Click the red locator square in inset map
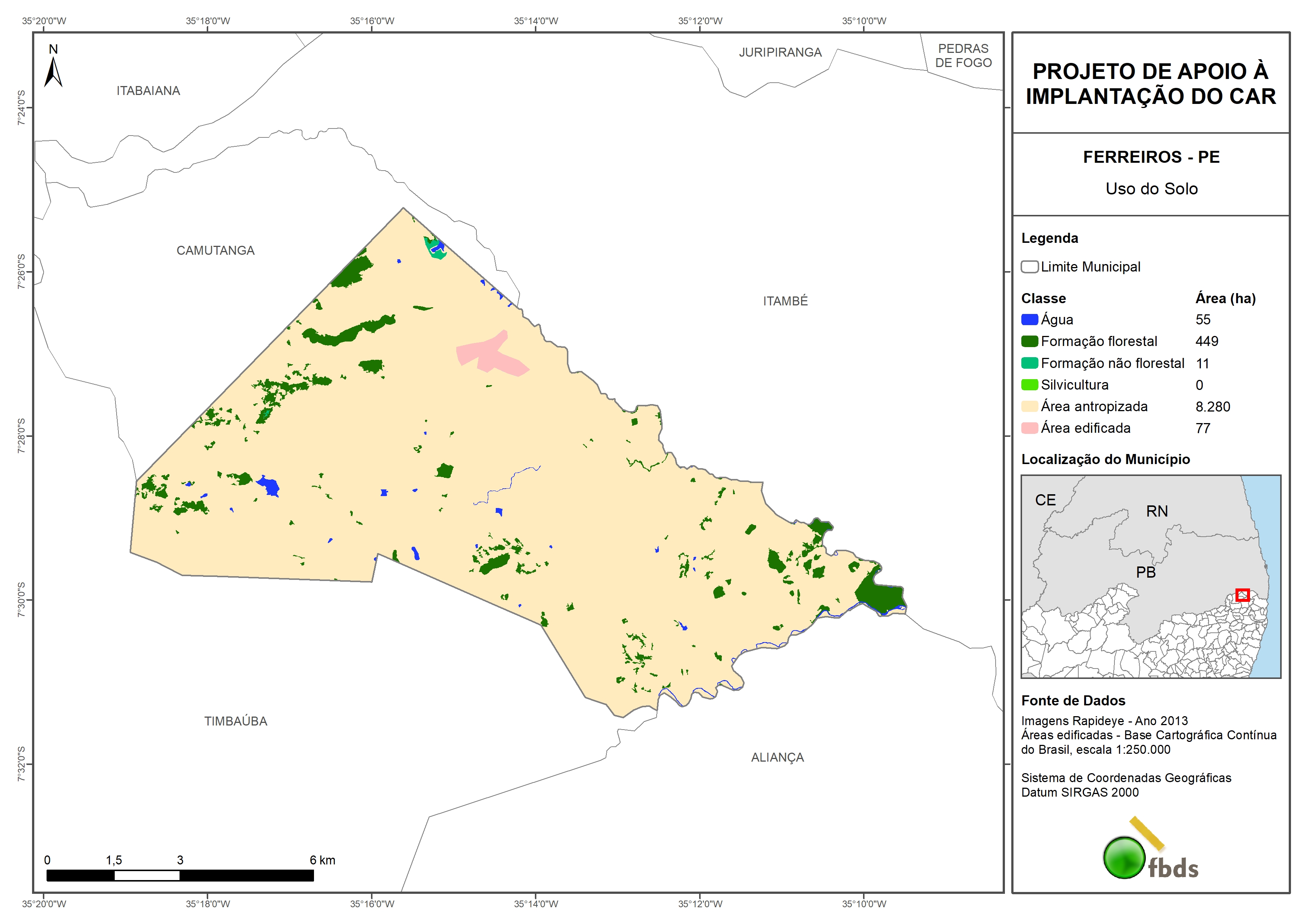1307x924 pixels. click(1242, 595)
